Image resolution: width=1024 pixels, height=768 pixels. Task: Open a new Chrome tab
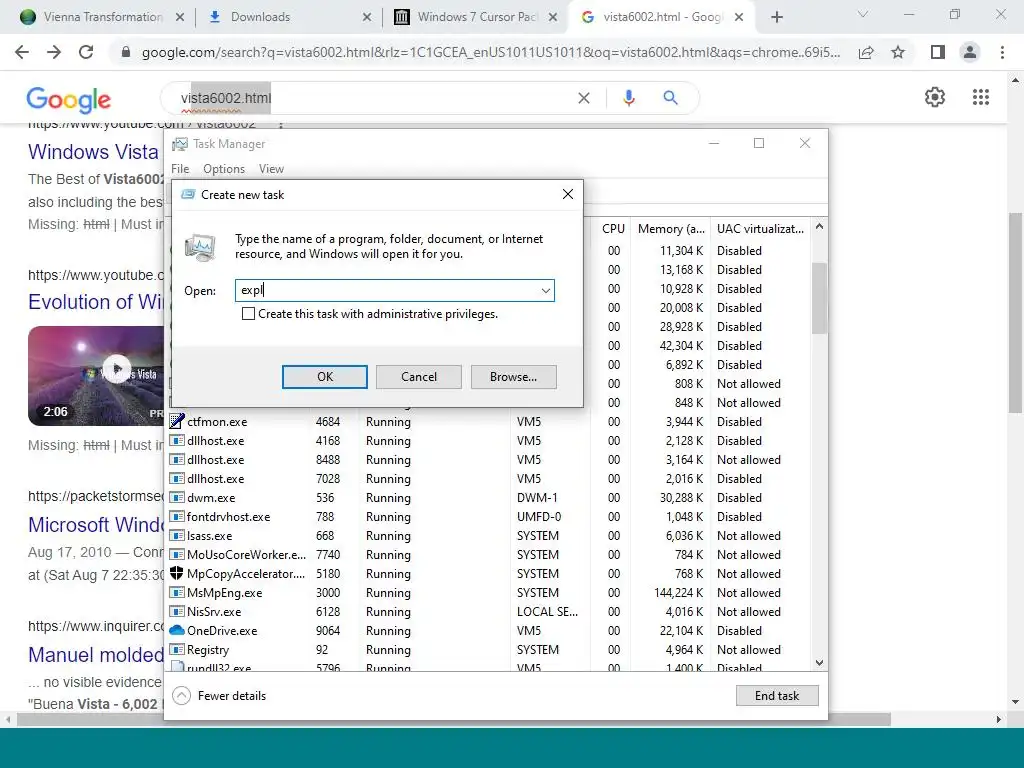click(776, 17)
